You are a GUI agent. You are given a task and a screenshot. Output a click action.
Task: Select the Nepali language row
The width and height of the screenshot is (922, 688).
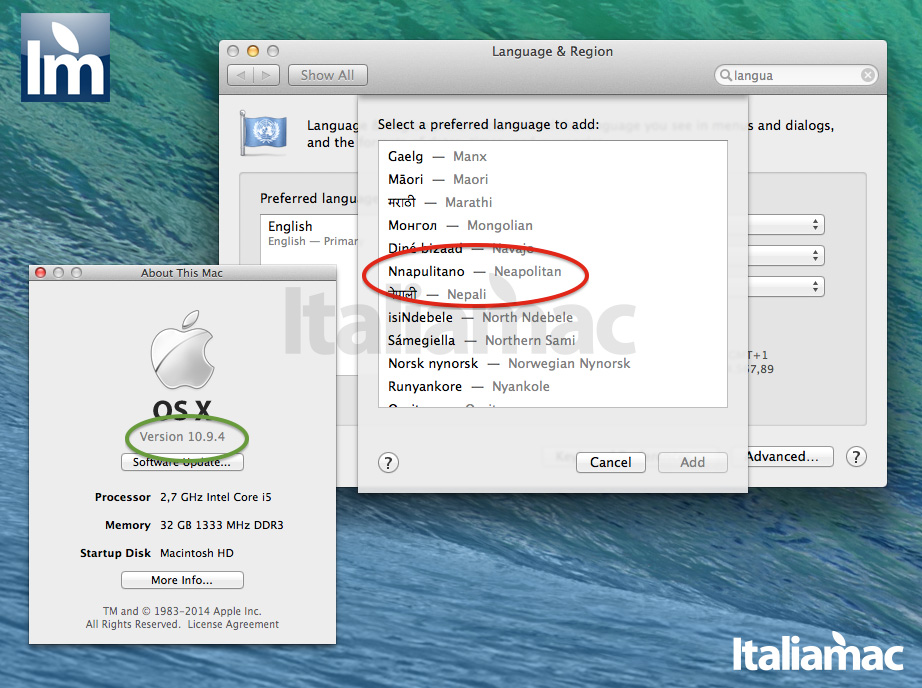pos(553,294)
